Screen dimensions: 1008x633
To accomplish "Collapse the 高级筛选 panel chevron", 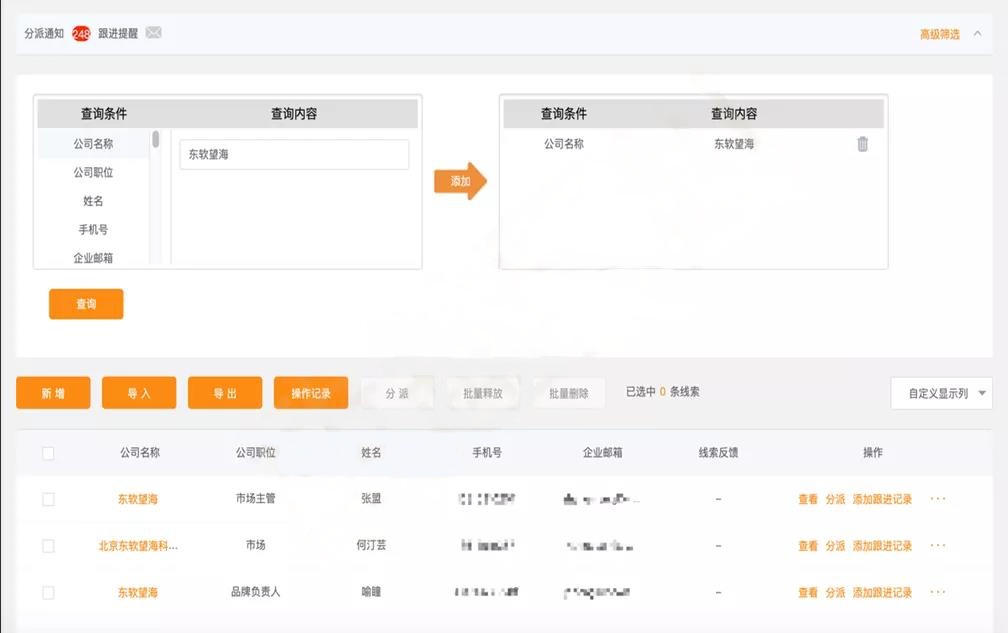I will [x=976, y=34].
